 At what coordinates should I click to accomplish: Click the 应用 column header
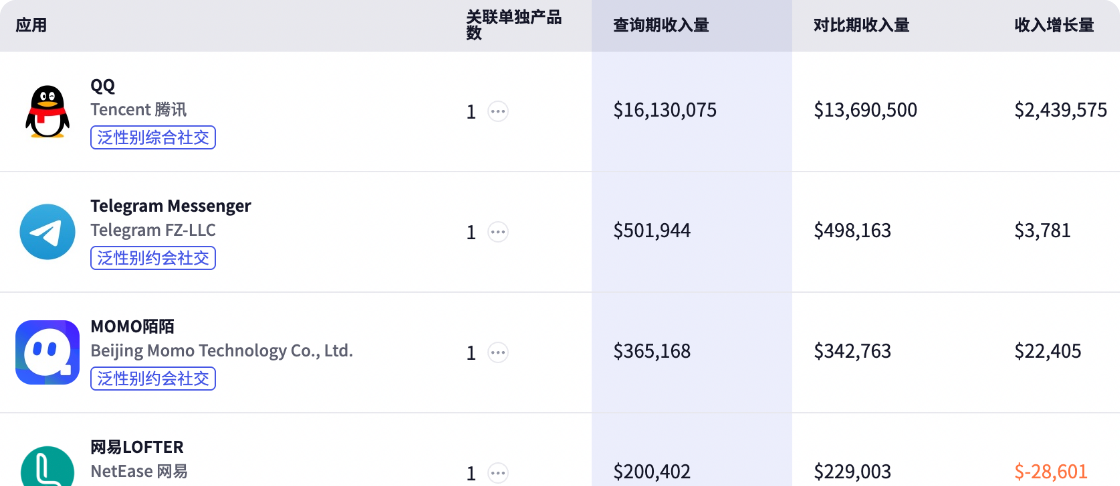point(31,25)
